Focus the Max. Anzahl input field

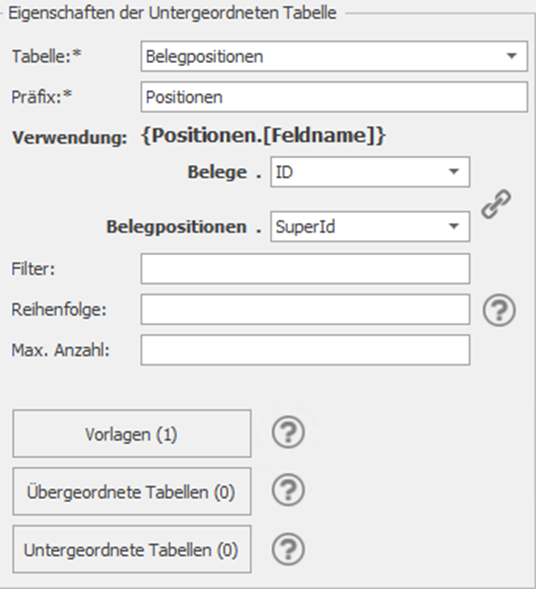pos(305,350)
